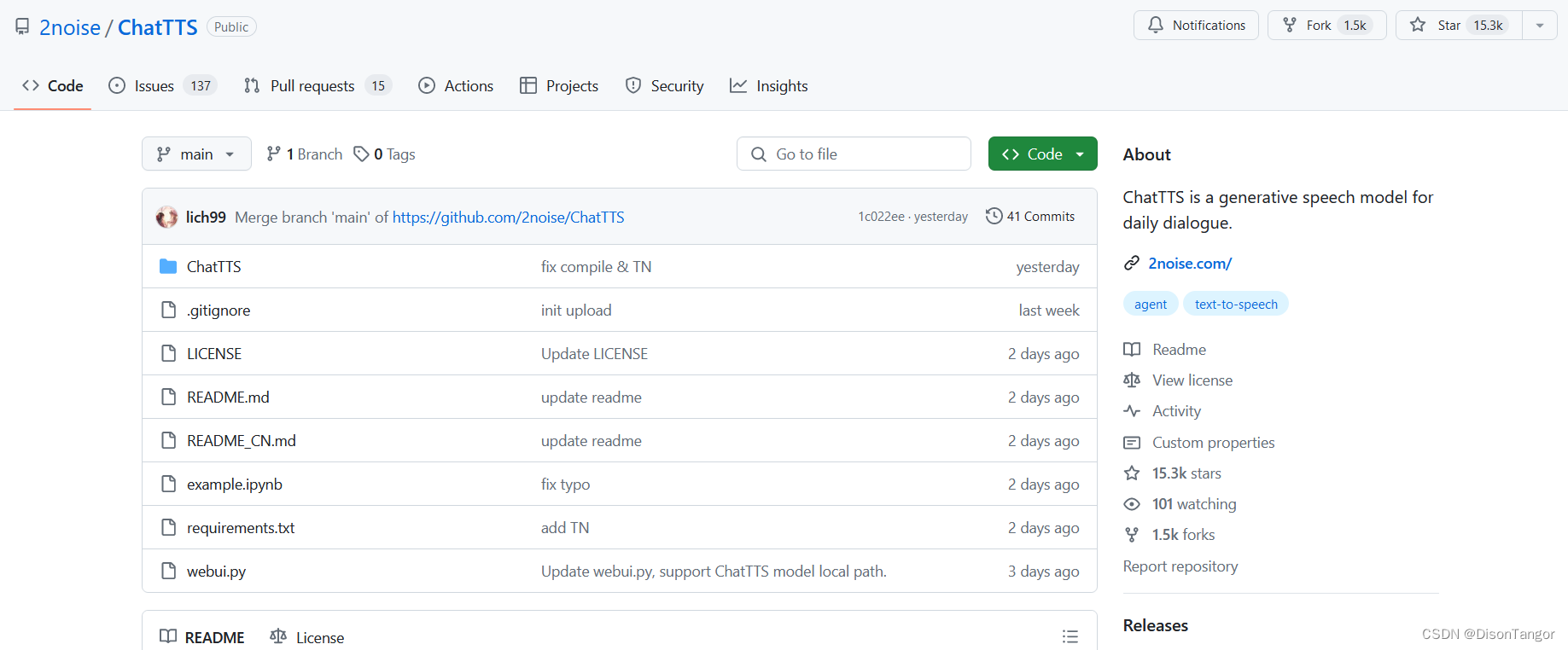The width and height of the screenshot is (1568, 650).
Task: Open commit hash 1c022ee
Action: pos(881,217)
